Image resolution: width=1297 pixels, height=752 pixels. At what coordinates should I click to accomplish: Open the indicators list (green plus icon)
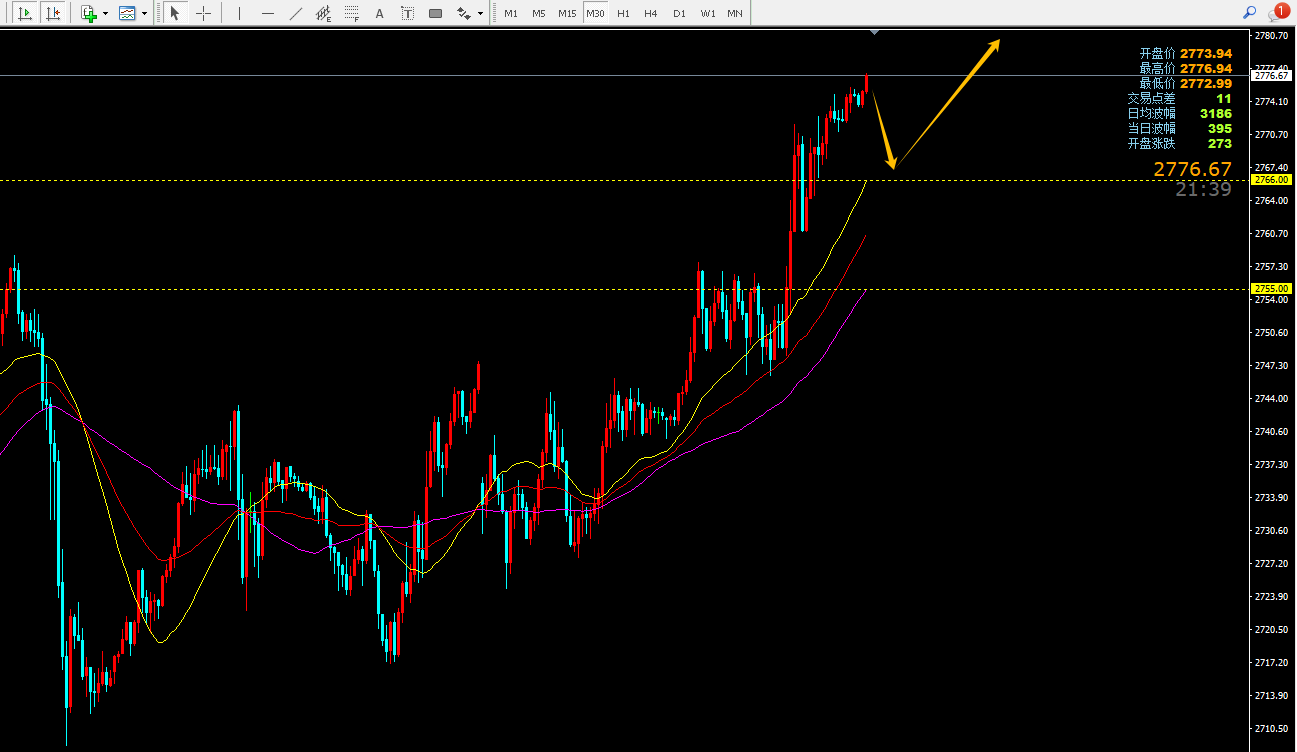coord(89,13)
